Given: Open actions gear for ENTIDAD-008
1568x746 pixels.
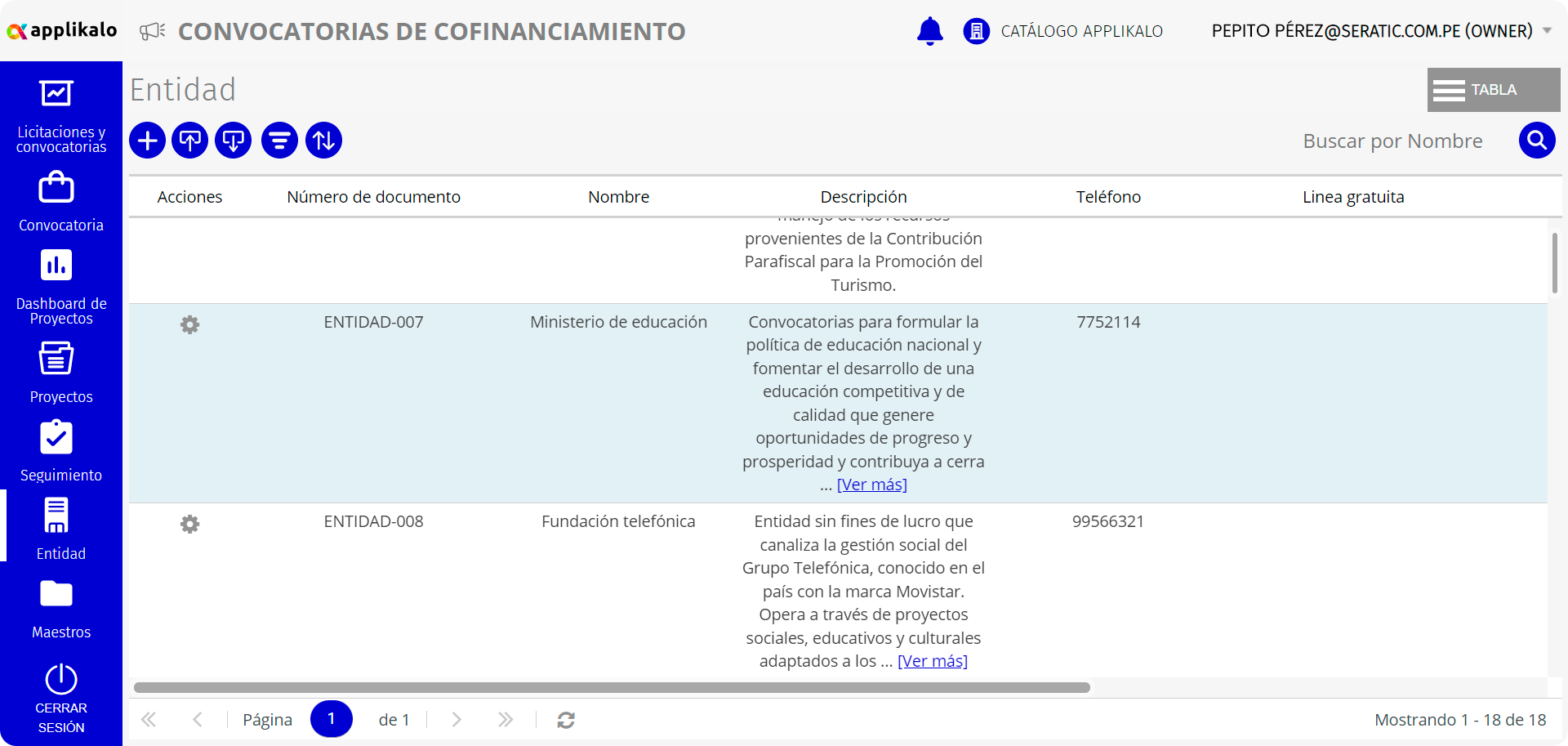Looking at the screenshot, I should tap(189, 525).
